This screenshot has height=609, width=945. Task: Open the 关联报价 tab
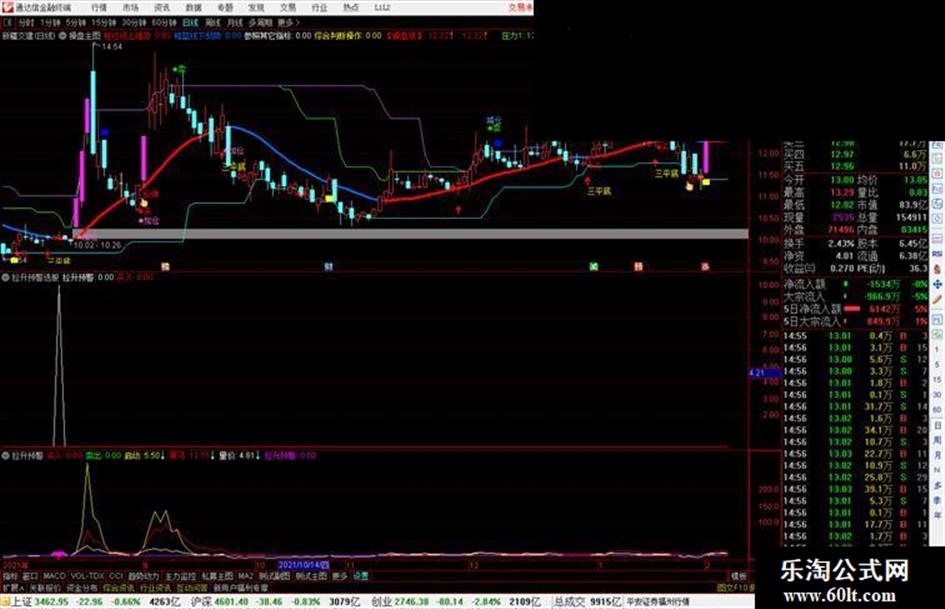[45, 587]
